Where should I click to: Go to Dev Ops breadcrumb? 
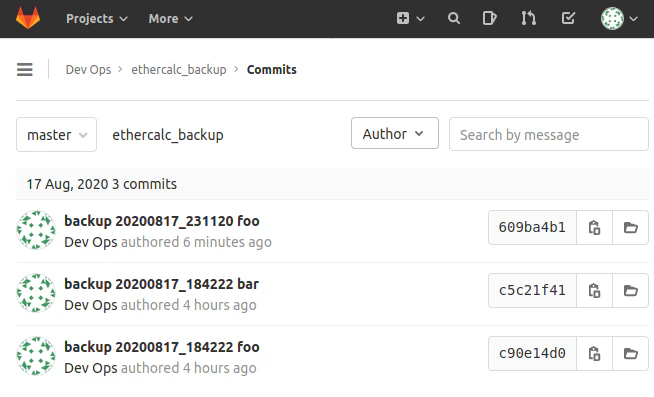pos(88,70)
